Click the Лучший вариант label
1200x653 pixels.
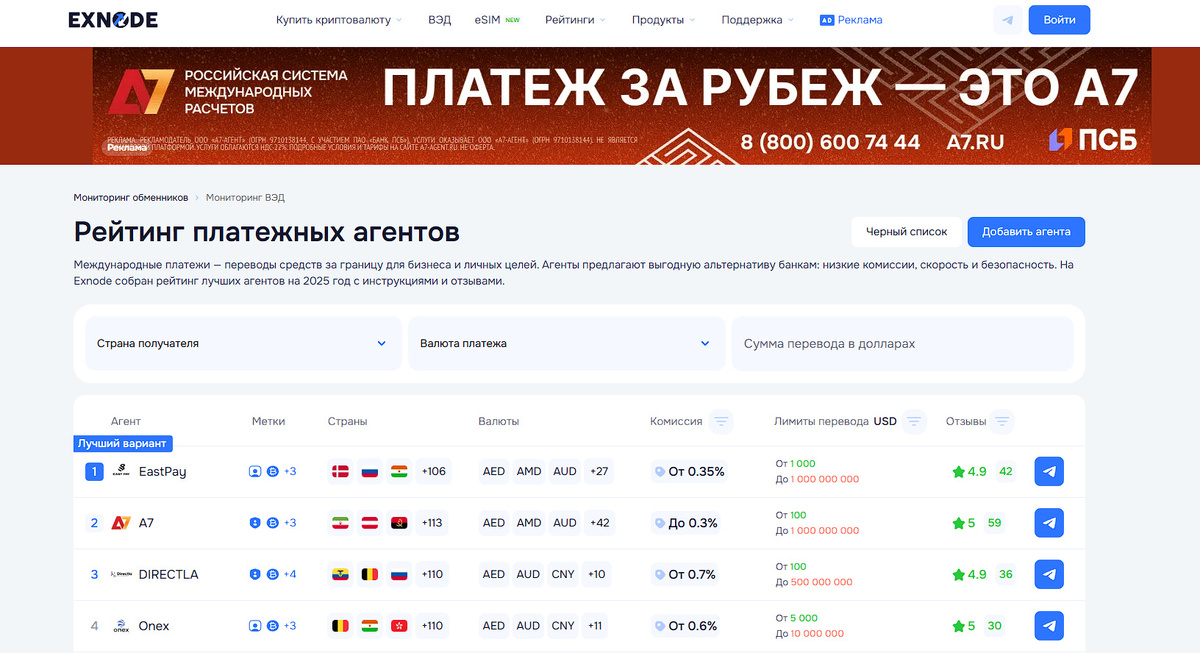(124, 443)
